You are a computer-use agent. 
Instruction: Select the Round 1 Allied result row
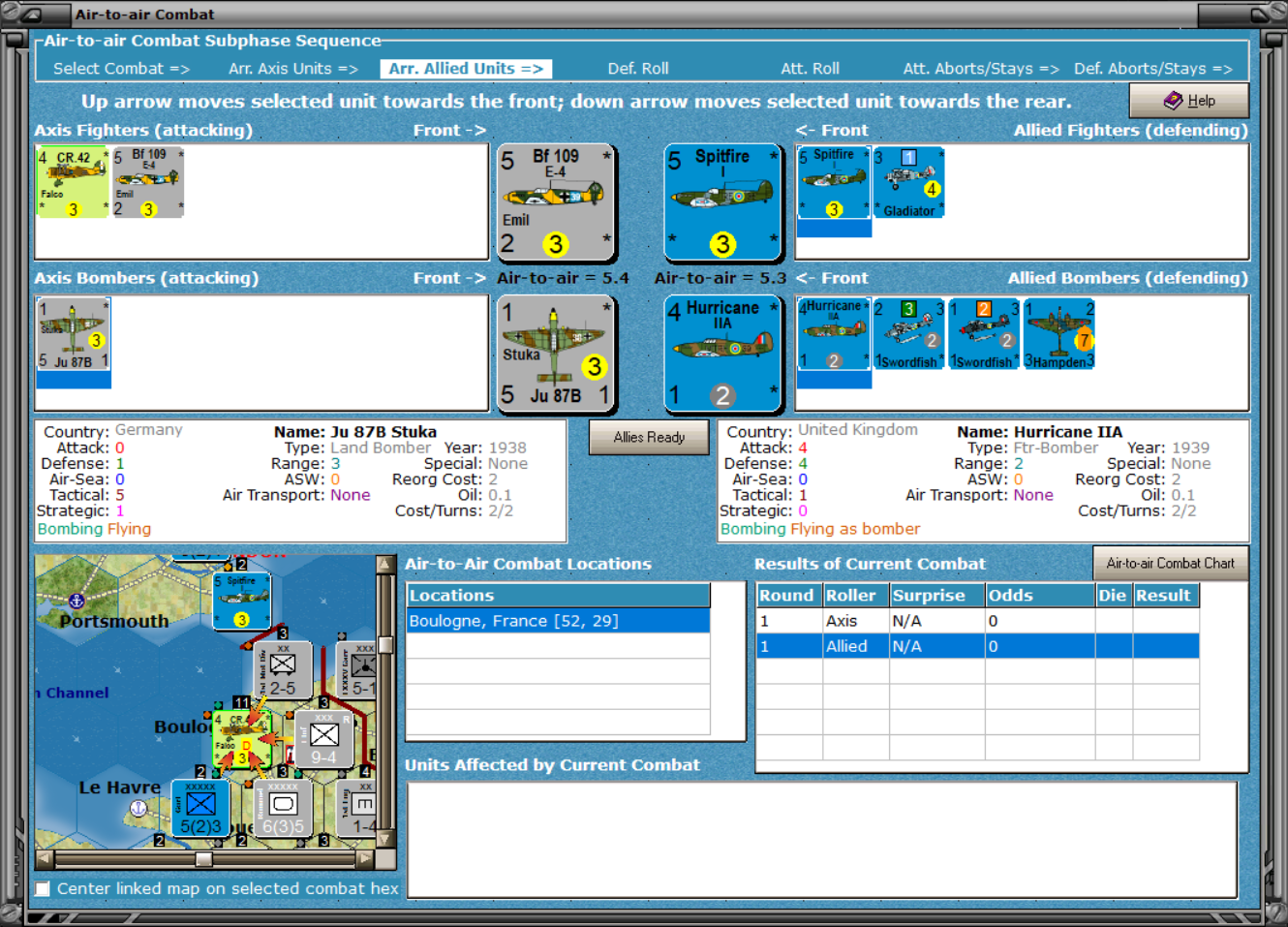[978, 646]
